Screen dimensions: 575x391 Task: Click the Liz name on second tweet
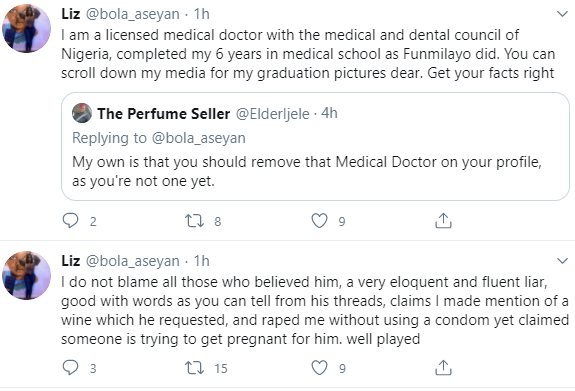[70, 261]
